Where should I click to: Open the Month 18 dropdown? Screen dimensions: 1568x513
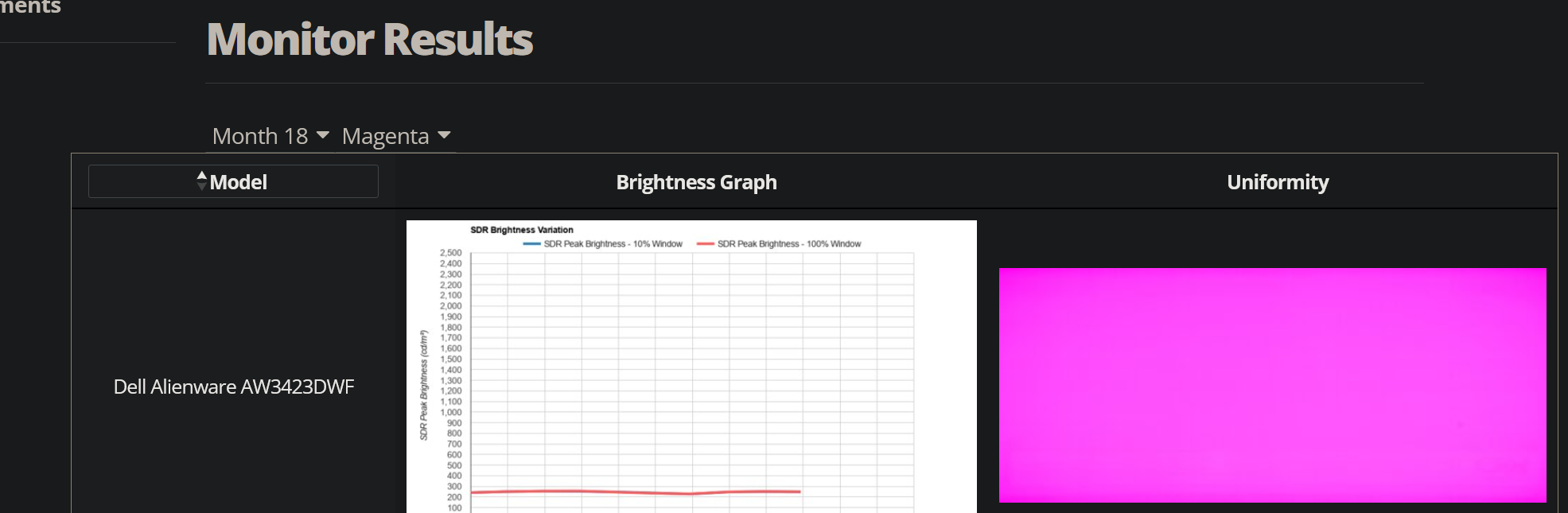click(x=270, y=136)
